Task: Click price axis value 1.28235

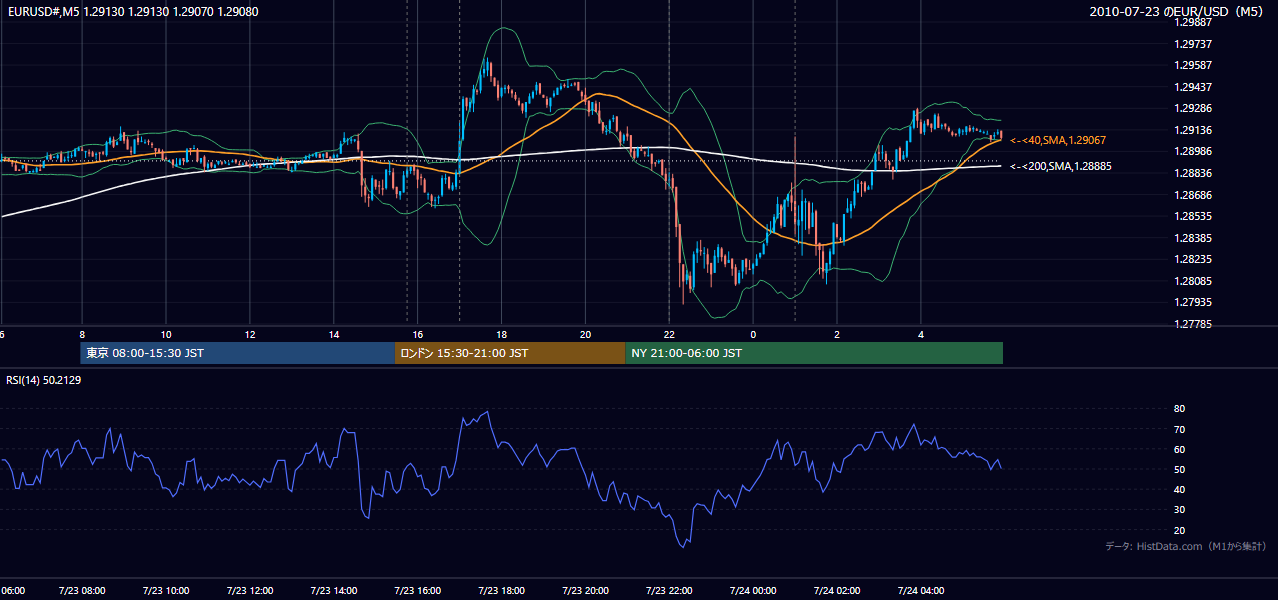Action: coord(1192,259)
